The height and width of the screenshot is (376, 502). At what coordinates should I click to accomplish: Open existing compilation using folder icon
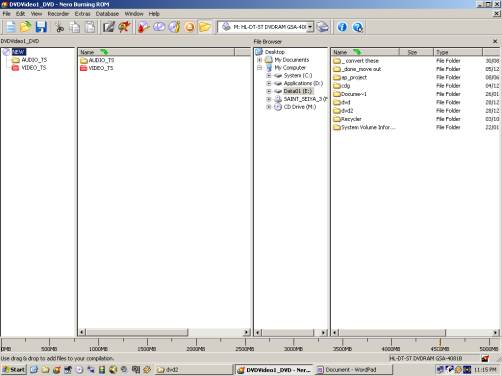pyautogui.click(x=26, y=27)
